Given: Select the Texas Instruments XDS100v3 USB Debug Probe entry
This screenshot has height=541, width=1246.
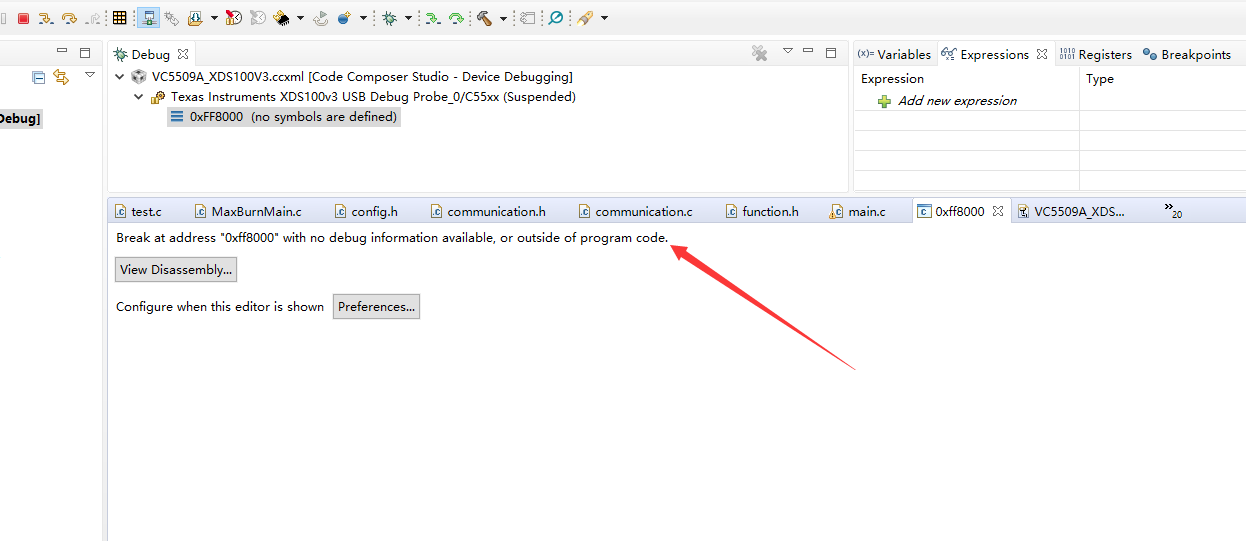Looking at the screenshot, I should click(x=373, y=97).
